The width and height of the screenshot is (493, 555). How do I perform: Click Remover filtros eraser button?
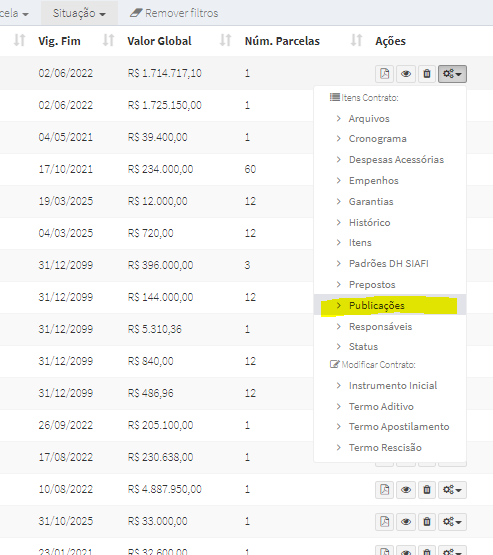coord(174,13)
